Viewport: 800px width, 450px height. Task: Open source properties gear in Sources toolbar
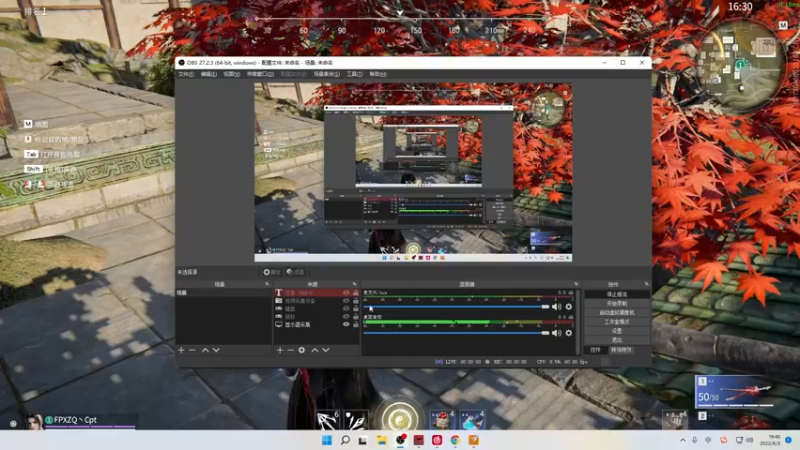pyautogui.click(x=302, y=350)
